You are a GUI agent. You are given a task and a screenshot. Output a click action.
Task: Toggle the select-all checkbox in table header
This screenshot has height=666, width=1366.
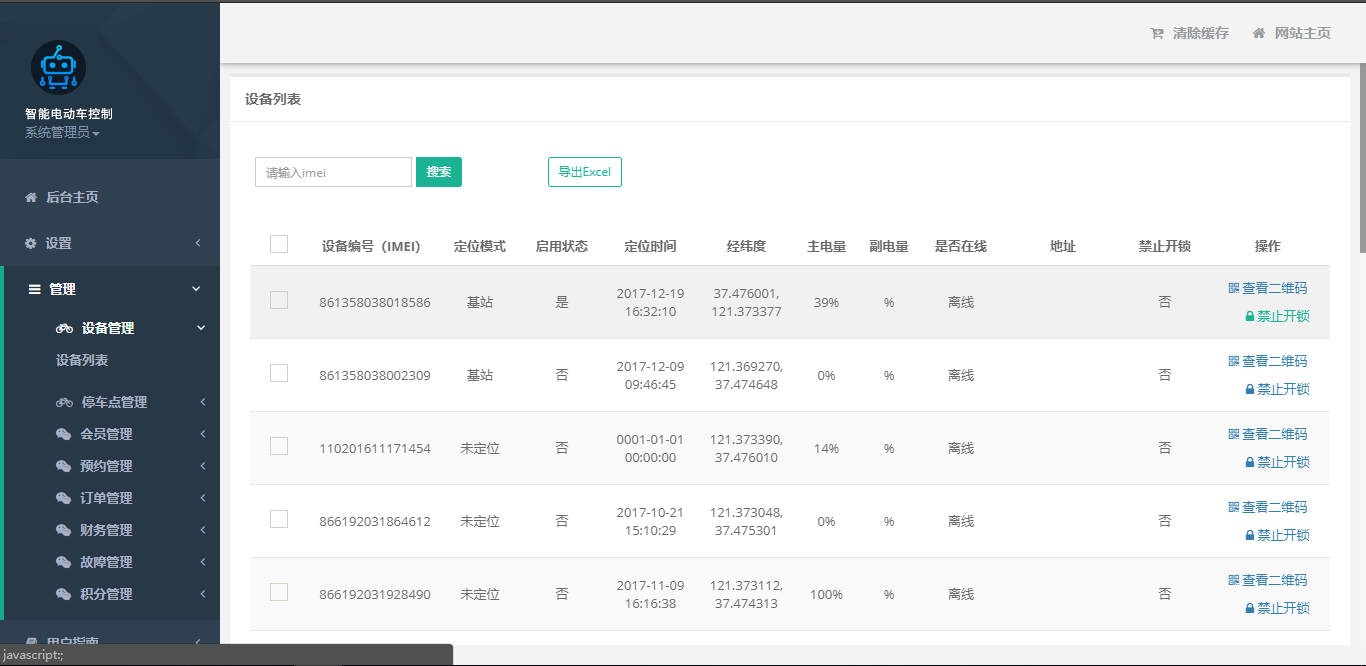click(x=279, y=244)
